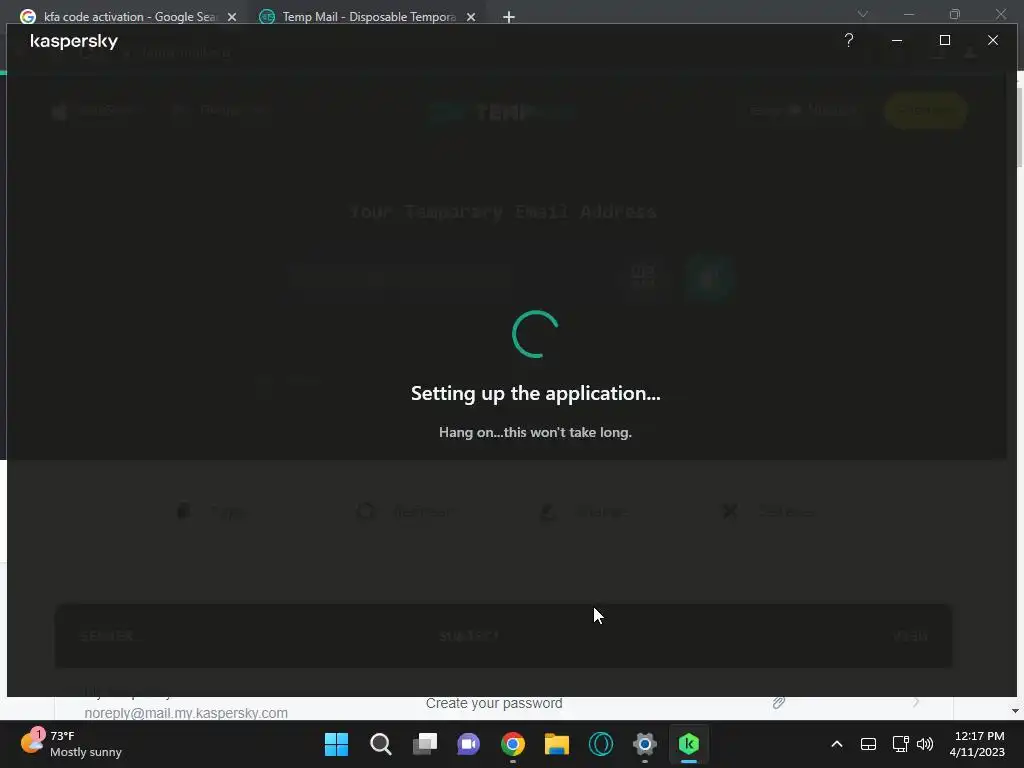
Task: Click the Windows Start button
Action: pyautogui.click(x=336, y=744)
